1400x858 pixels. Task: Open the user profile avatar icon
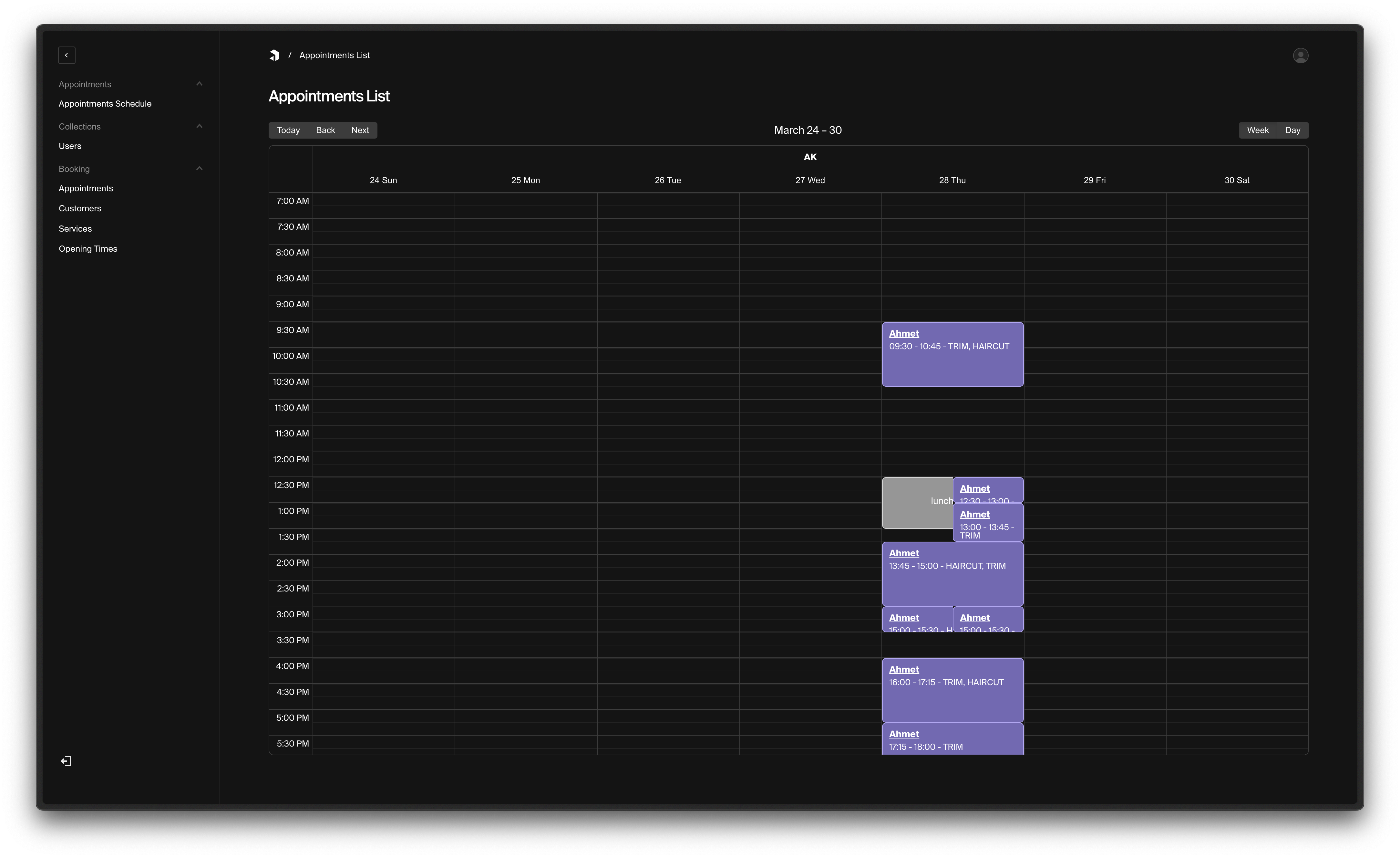pyautogui.click(x=1301, y=55)
